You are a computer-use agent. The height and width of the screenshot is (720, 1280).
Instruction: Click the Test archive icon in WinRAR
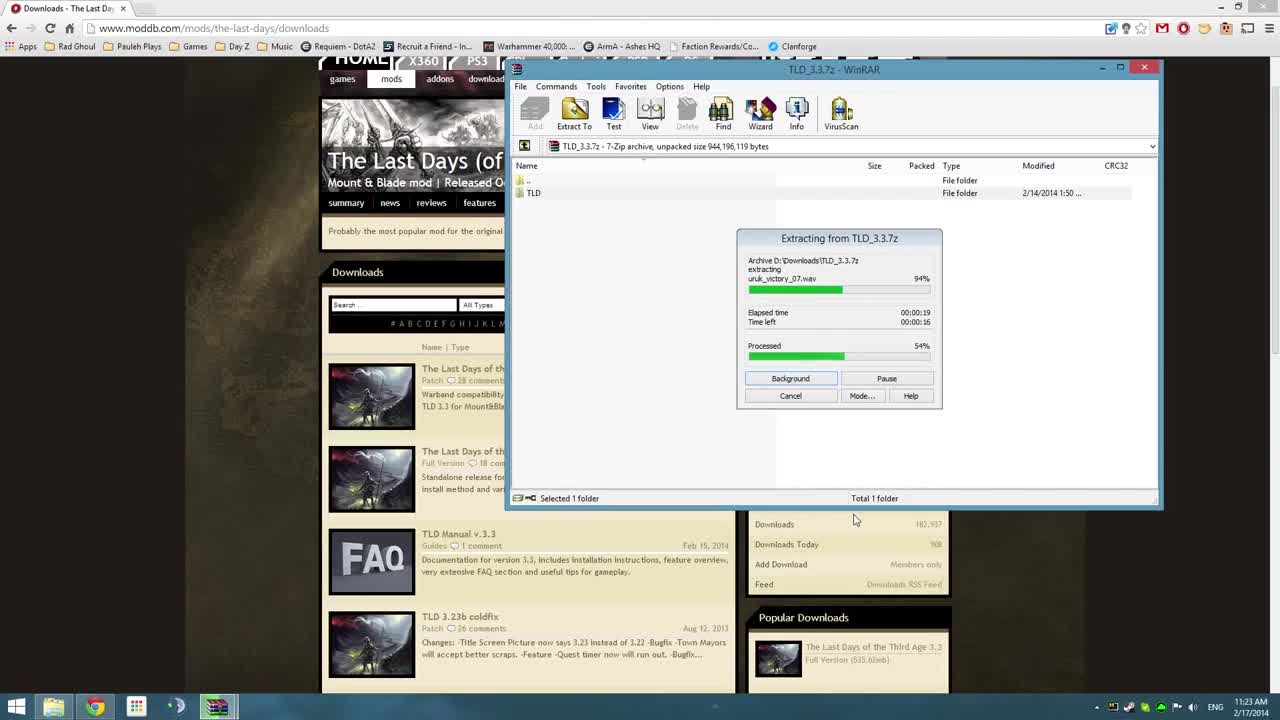click(x=614, y=114)
